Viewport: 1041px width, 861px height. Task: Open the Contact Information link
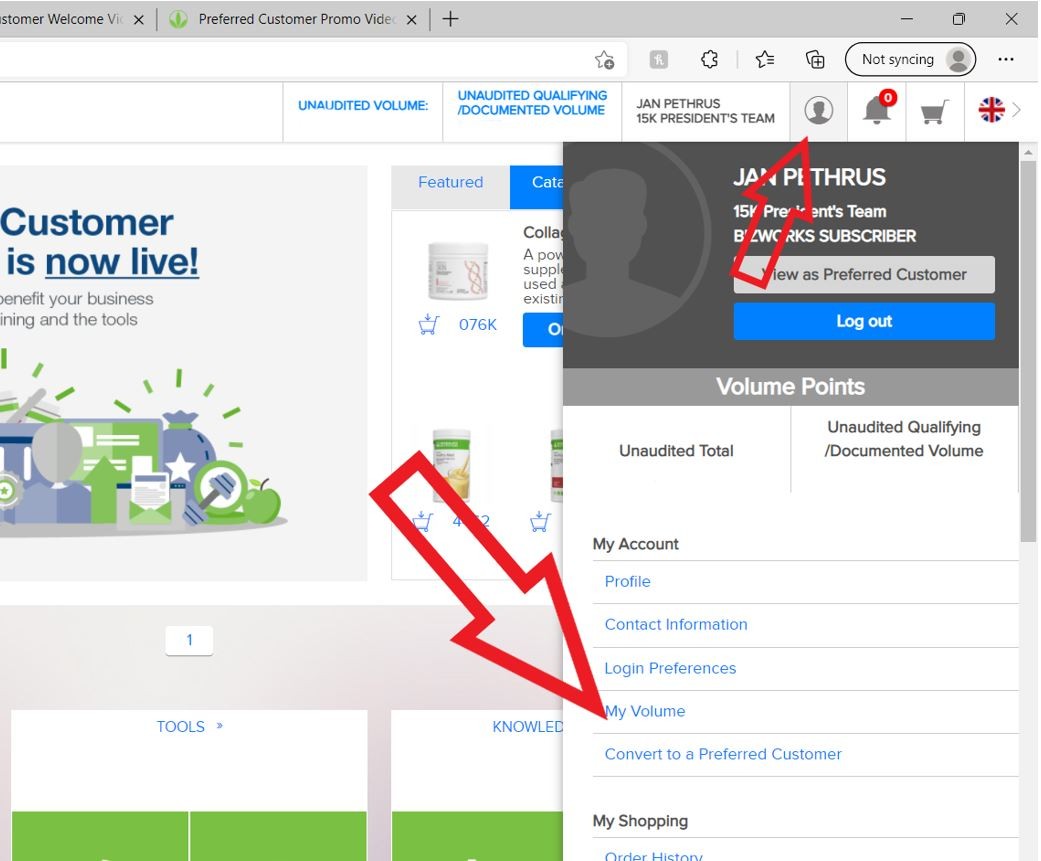tap(676, 625)
